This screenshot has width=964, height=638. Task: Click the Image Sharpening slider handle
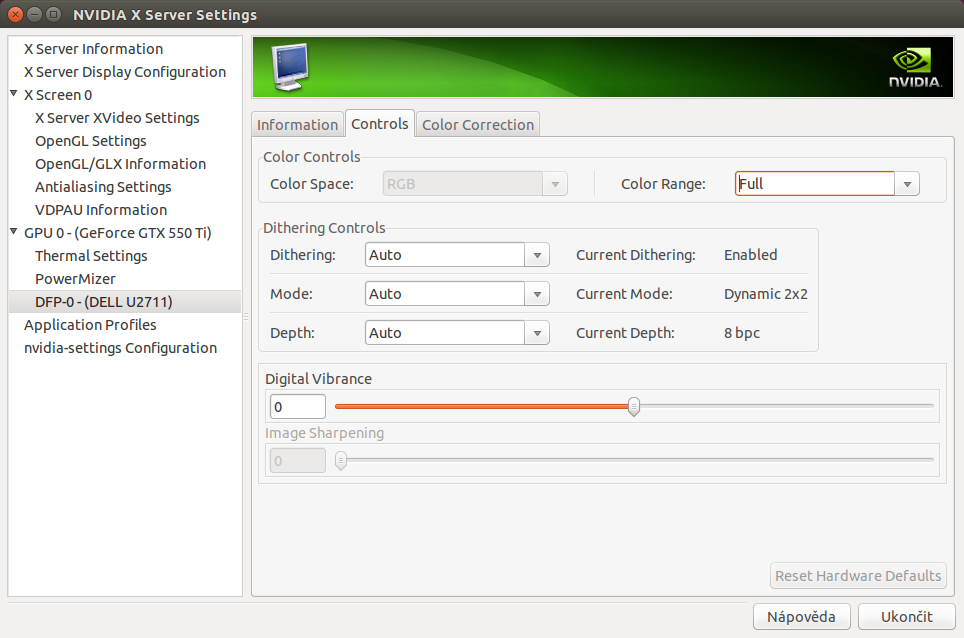click(x=341, y=460)
